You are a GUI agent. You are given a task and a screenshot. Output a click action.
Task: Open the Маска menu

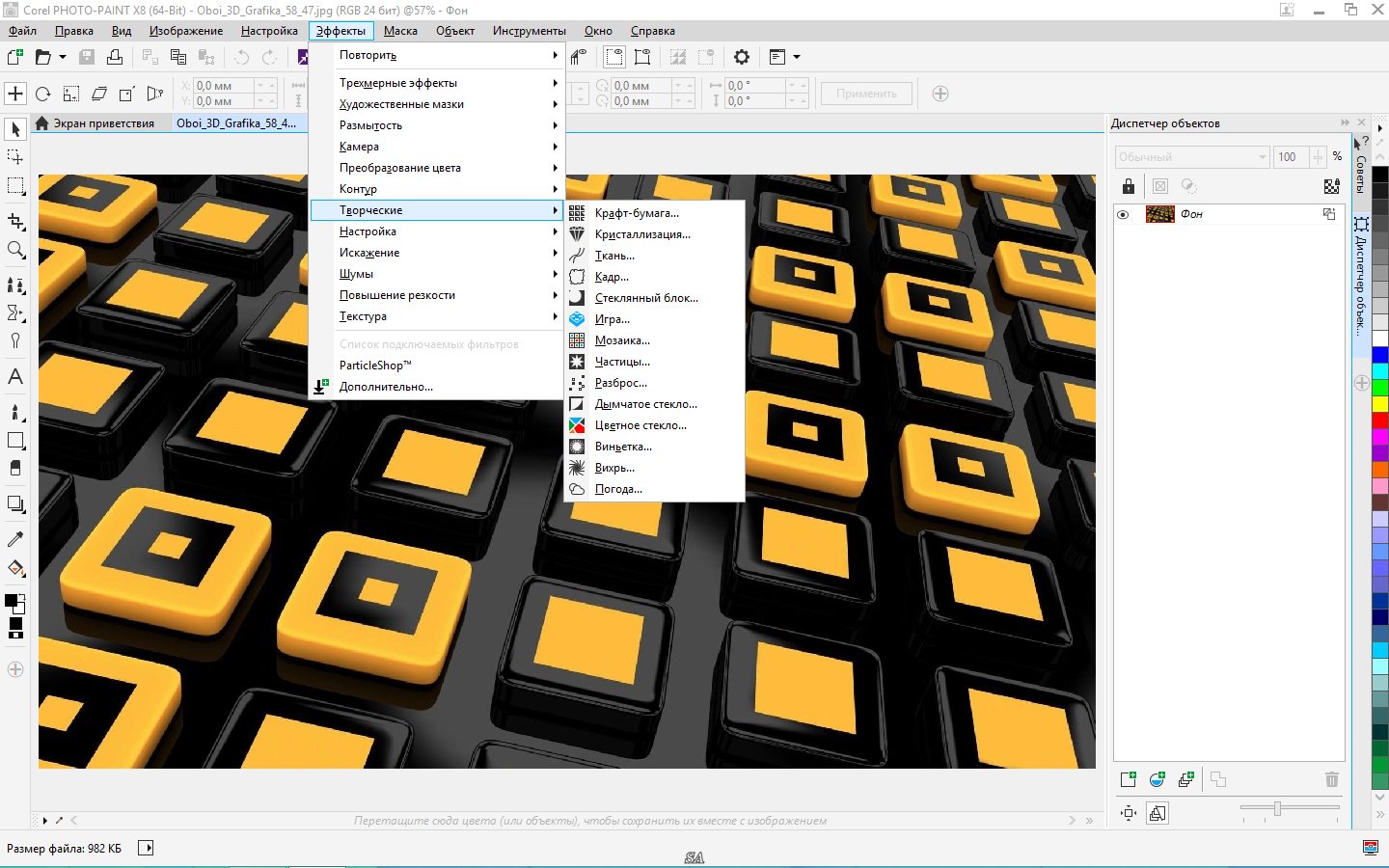tap(400, 31)
